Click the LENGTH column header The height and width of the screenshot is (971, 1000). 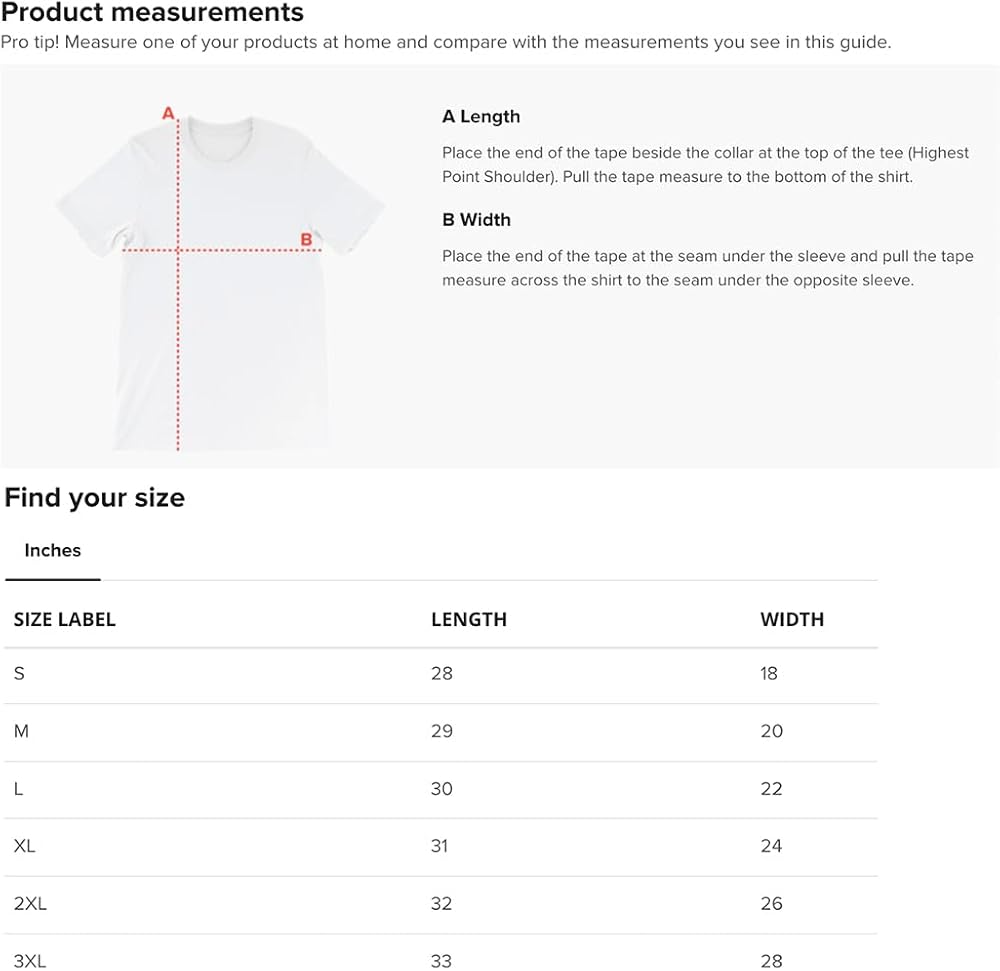(469, 619)
